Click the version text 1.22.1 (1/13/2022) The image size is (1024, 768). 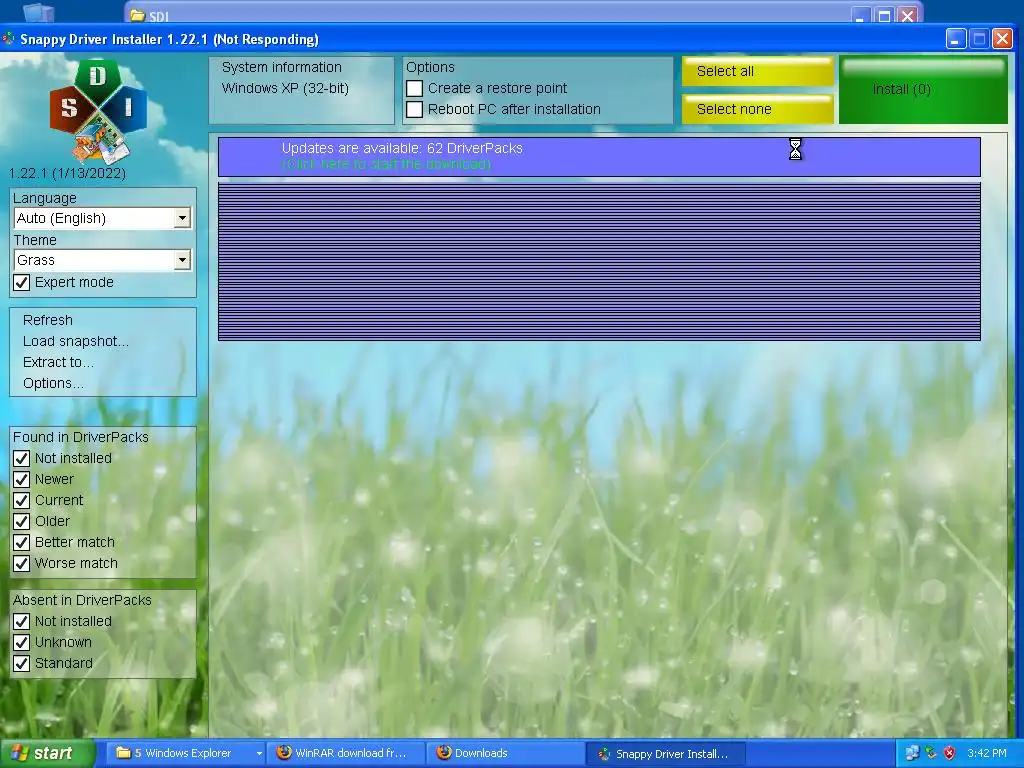click(67, 173)
